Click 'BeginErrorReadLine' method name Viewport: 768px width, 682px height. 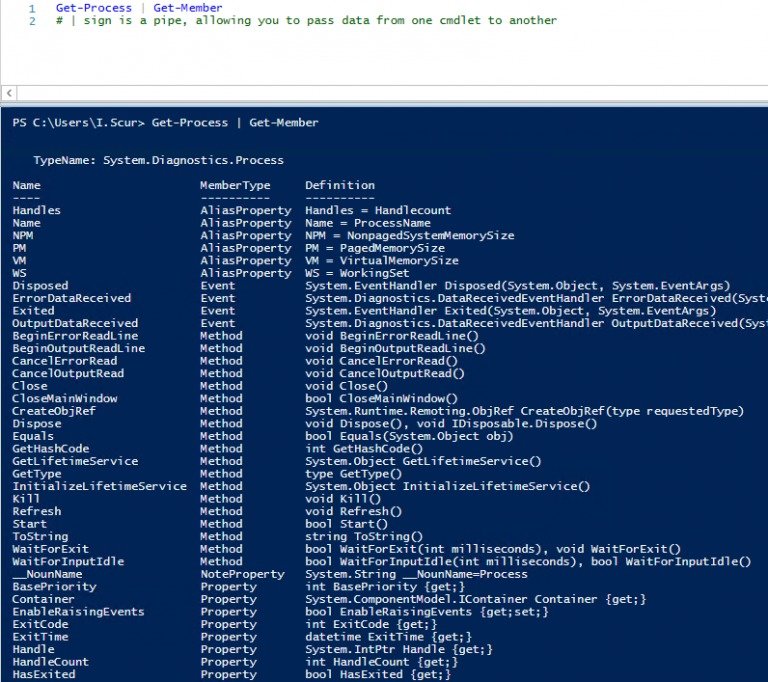point(75,336)
